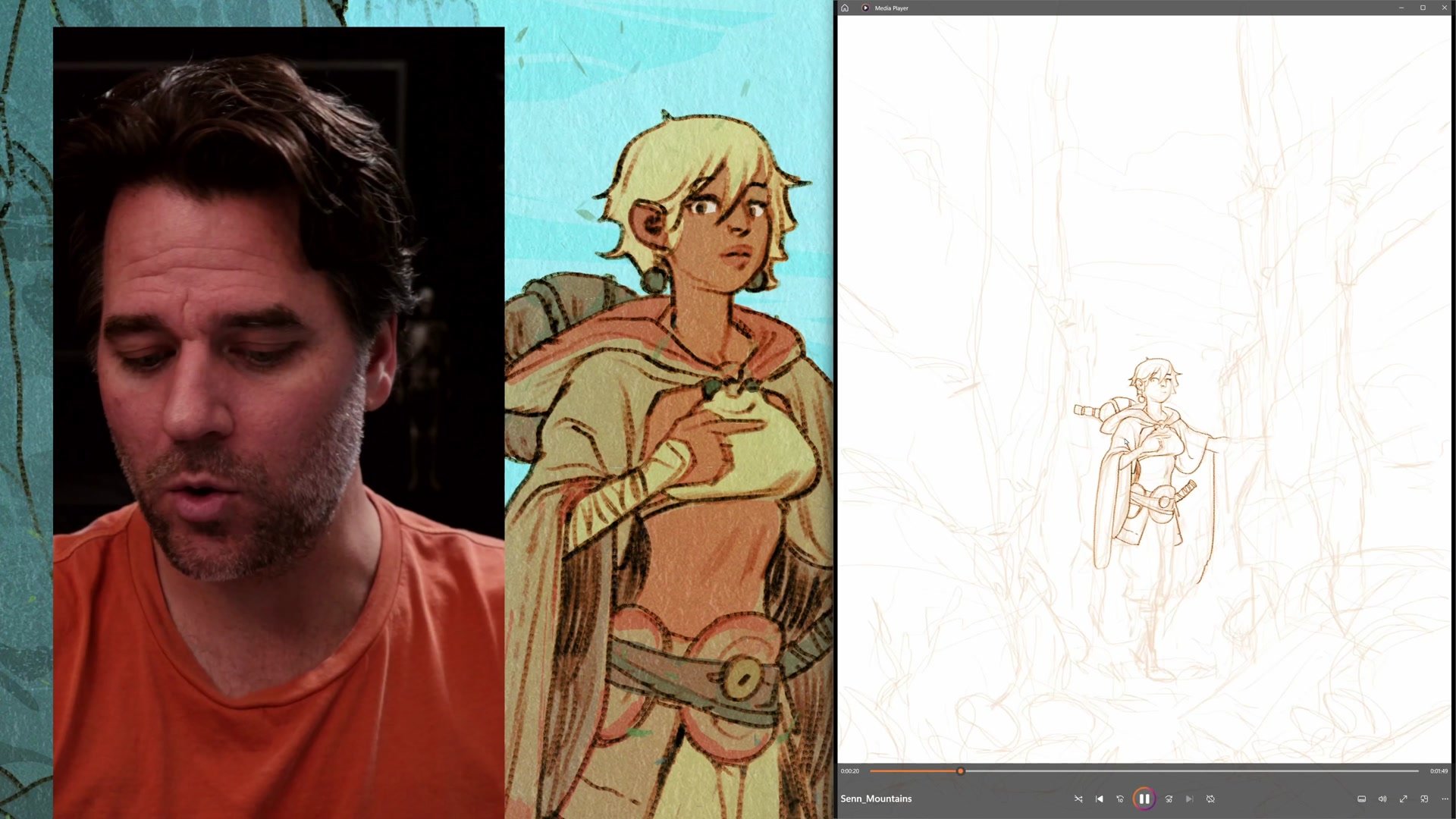Skip back 10 seconds

tap(1120, 799)
